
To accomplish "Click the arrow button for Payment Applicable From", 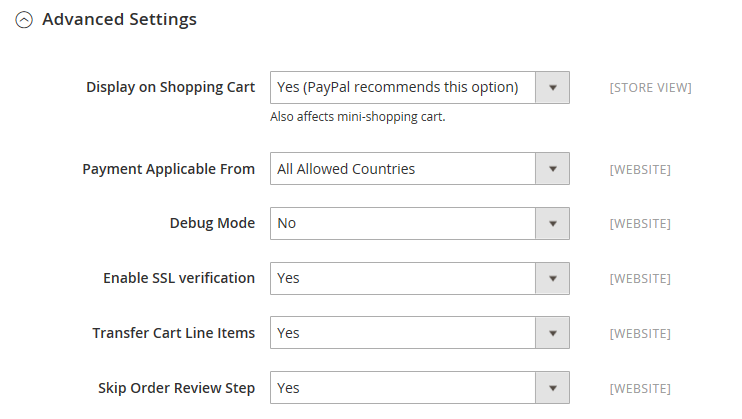I will click(x=552, y=169).
